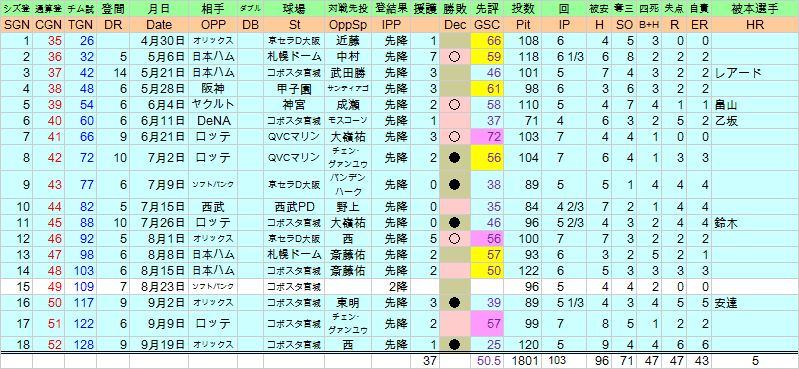This screenshot has height=369, width=799.
Task: Select the 7月15日 date cell
Action: pos(159,207)
